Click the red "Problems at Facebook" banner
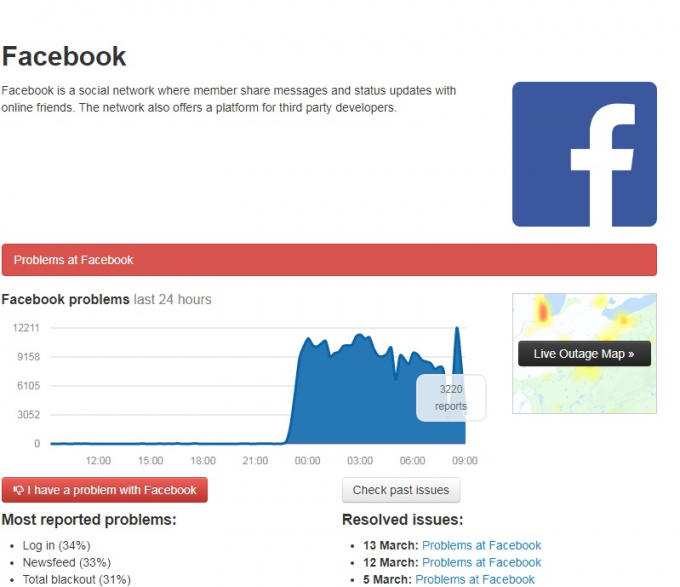 coord(329,260)
